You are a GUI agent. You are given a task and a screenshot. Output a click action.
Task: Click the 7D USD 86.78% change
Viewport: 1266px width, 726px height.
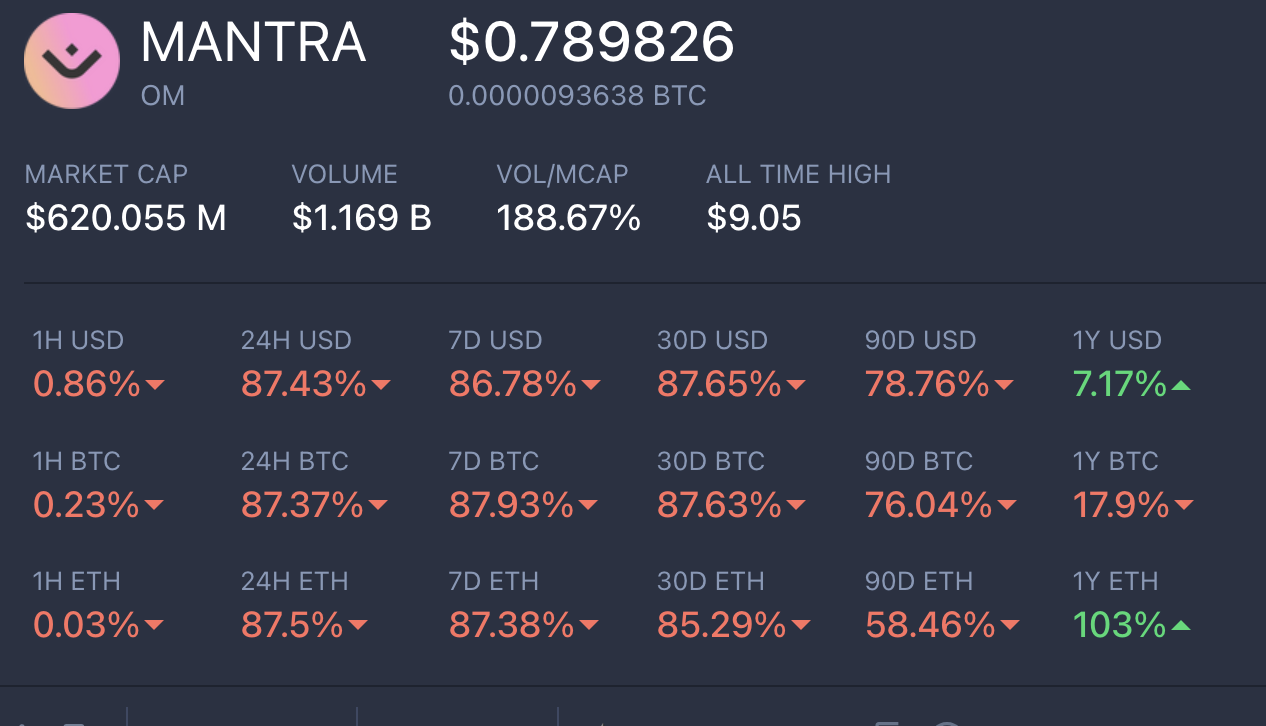click(x=512, y=384)
